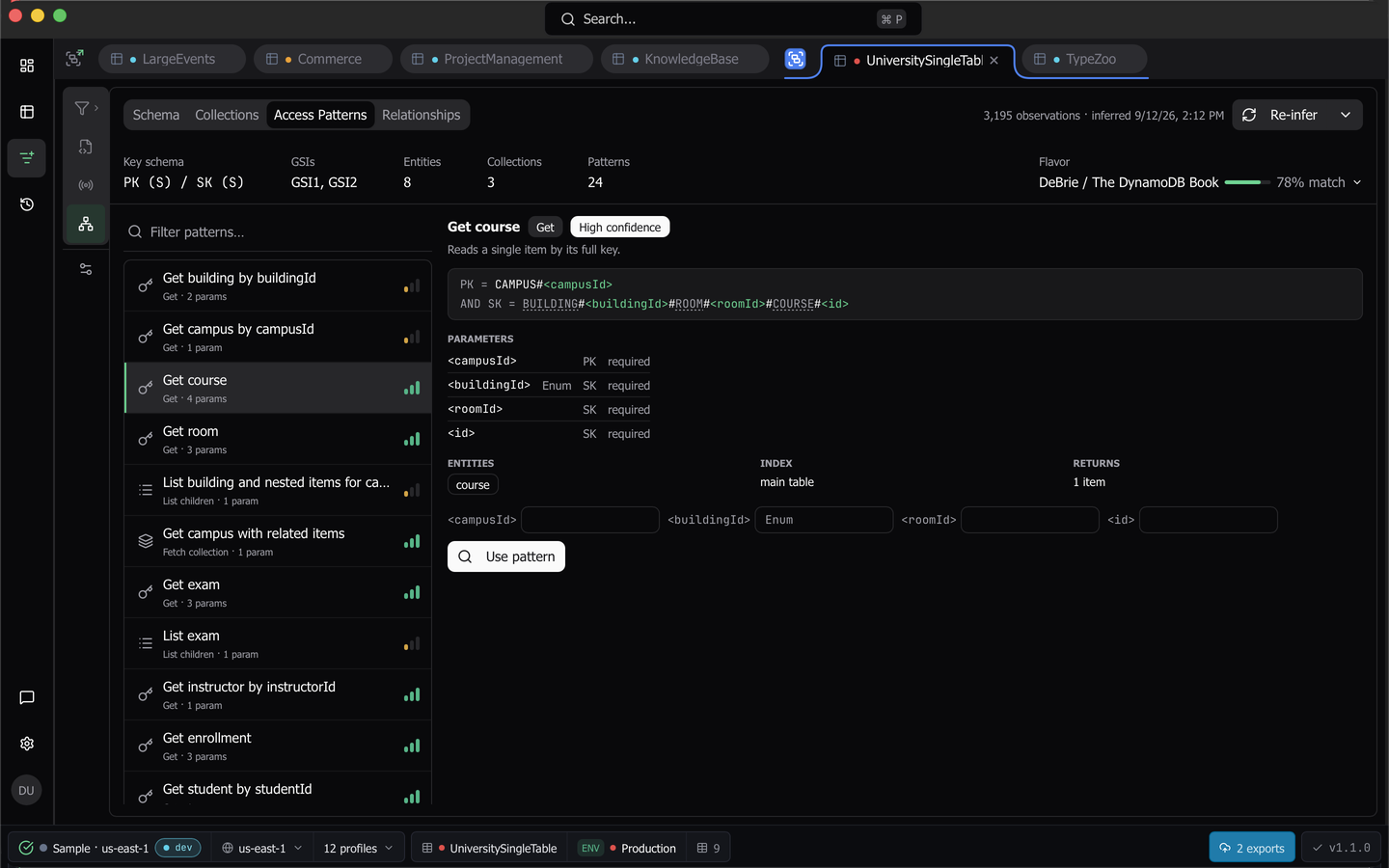Open the dashboard grid icon in left rail

click(x=27, y=66)
